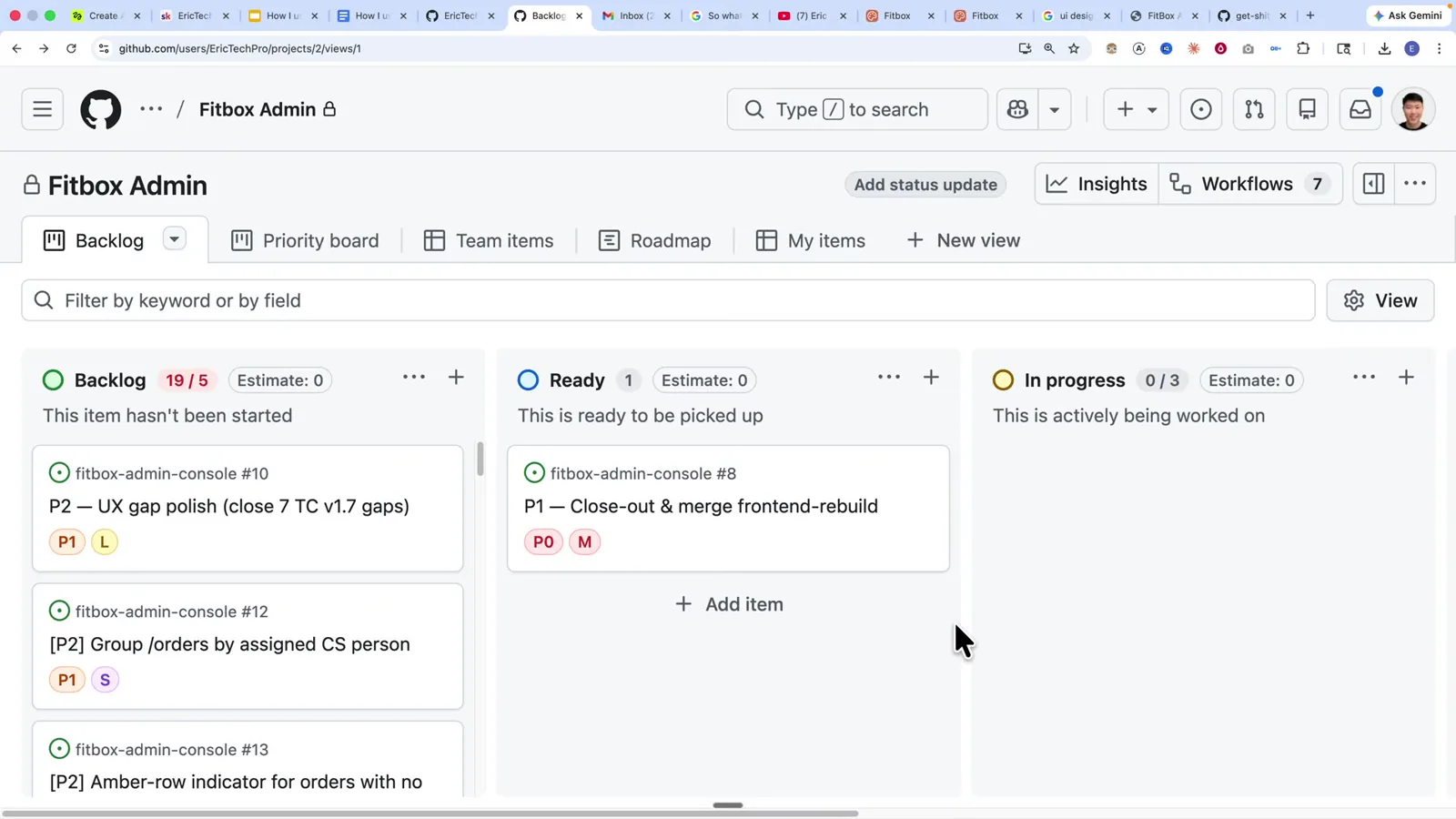The image size is (1456, 819).
Task: Focus the Type / to search box
Action: coord(856,109)
